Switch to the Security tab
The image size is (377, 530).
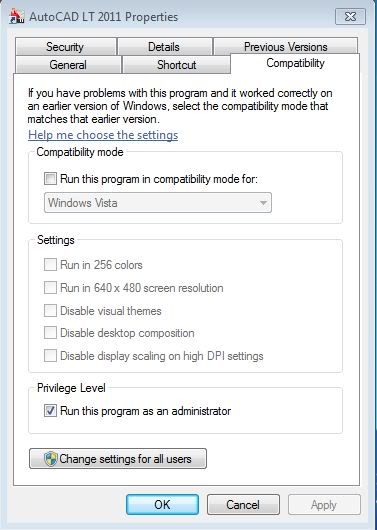coord(66,47)
